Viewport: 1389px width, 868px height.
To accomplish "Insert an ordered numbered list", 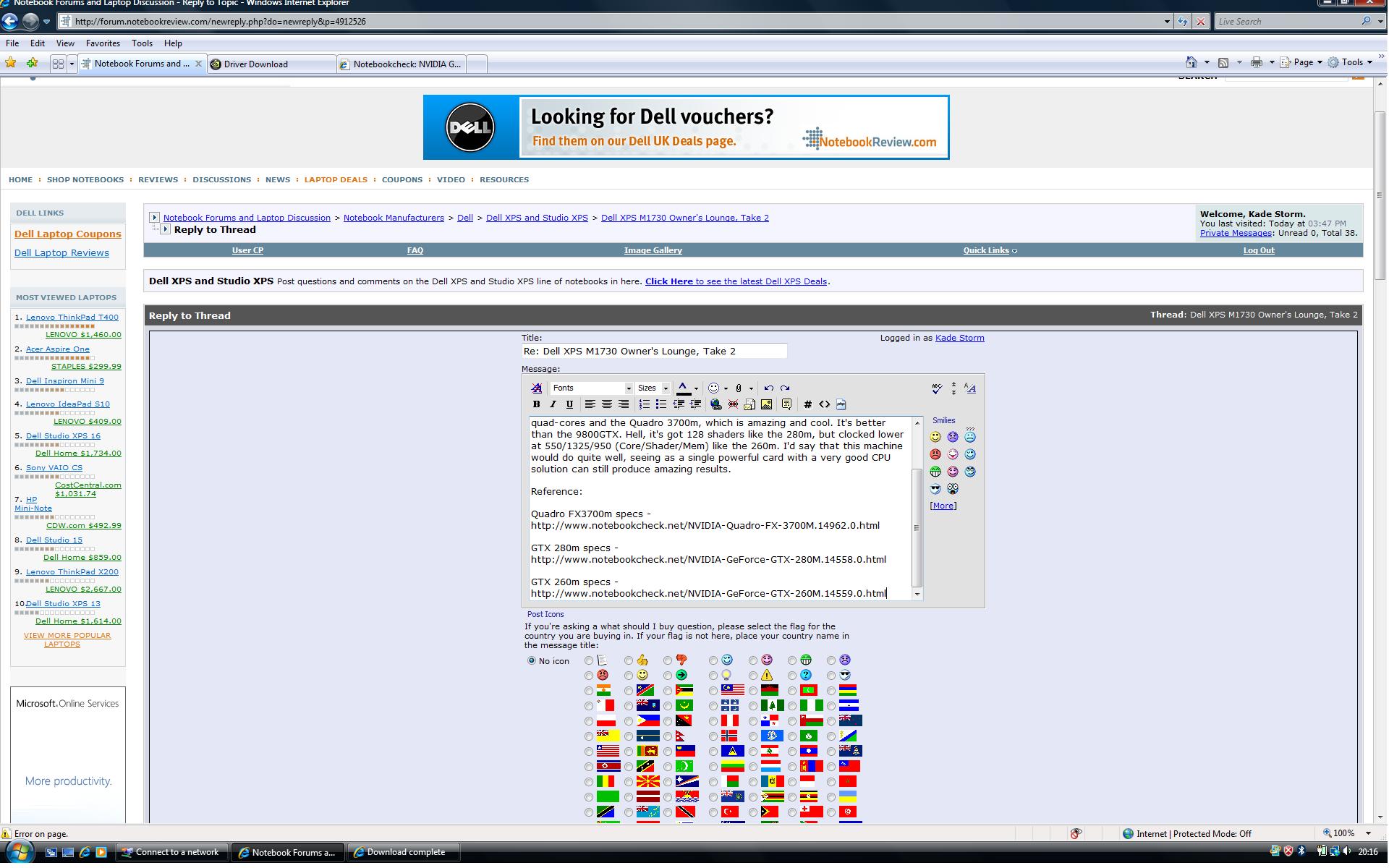I will click(x=644, y=404).
